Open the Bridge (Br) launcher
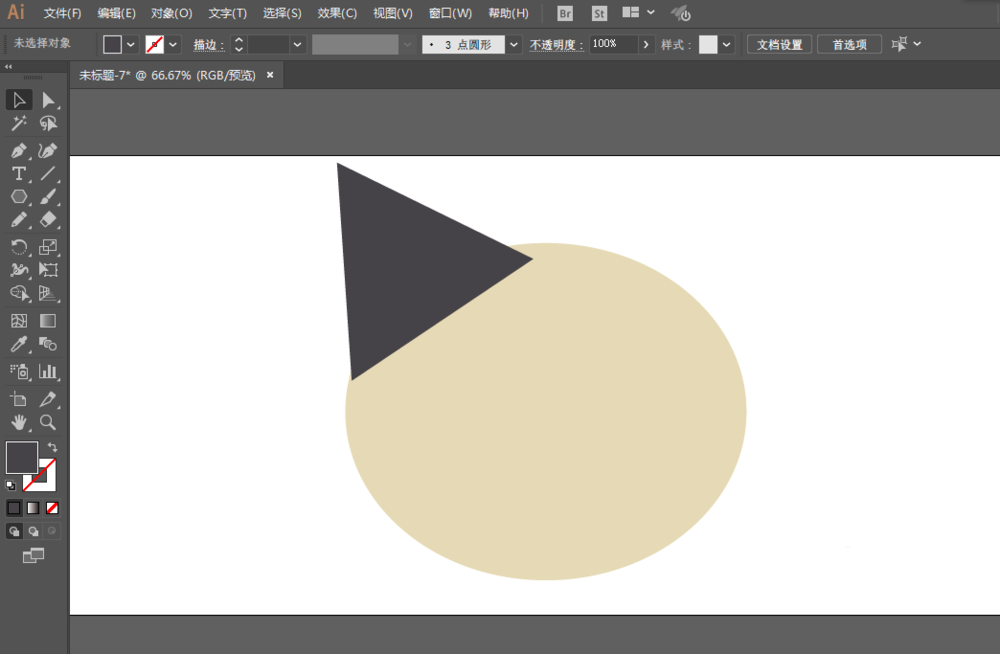Image resolution: width=1000 pixels, height=654 pixels. click(564, 13)
